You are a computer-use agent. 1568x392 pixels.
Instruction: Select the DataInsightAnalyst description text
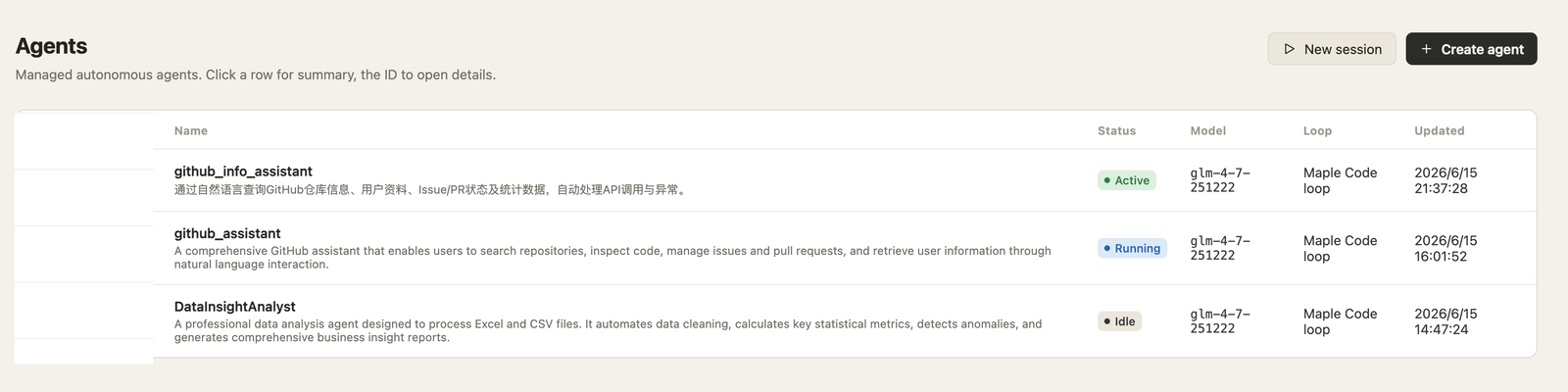pos(608,331)
